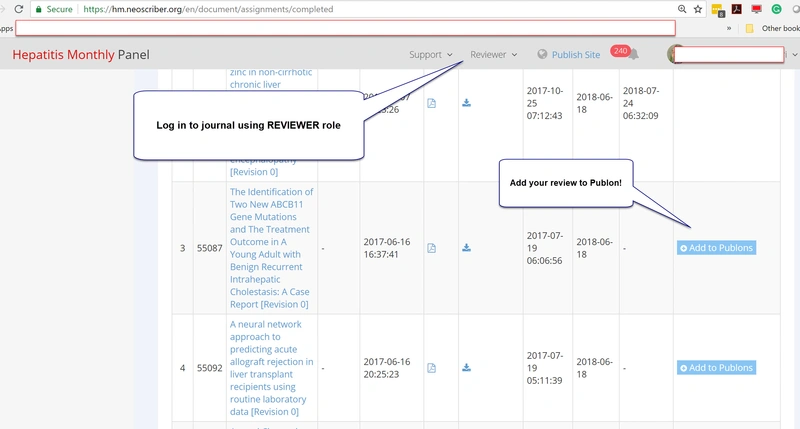Expand the user account dropdown arrow
Image resolution: width=800 pixels, height=429 pixels.
[x=795, y=55]
